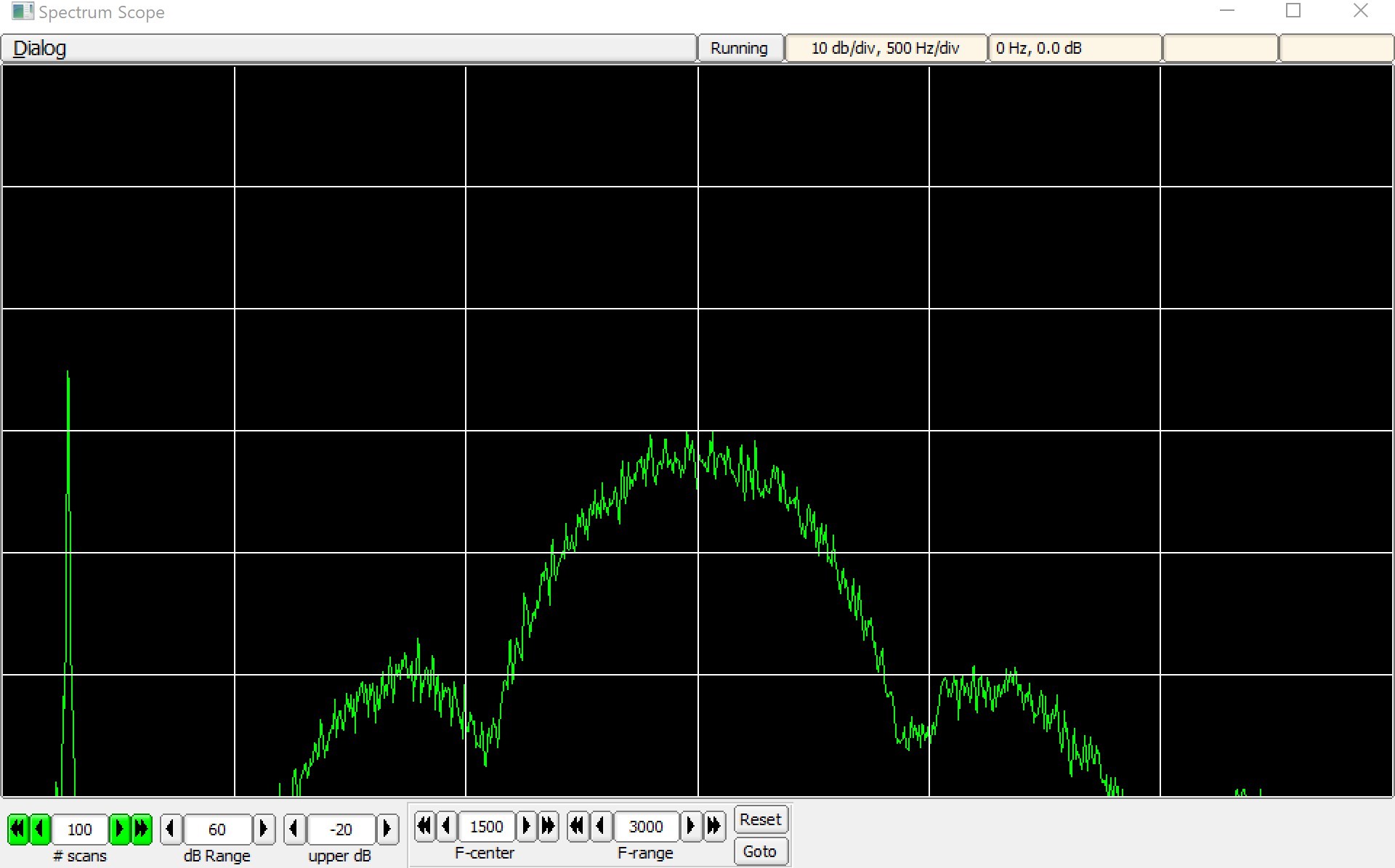Screen dimensions: 1395x868
Task: Decrease upper dB with left arrow
Action: pos(294,829)
